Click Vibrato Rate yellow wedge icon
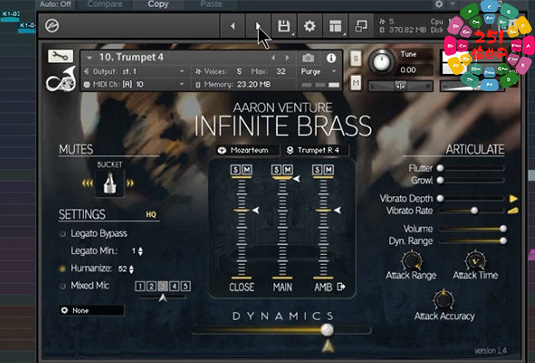The width and height of the screenshot is (535, 363). (513, 211)
